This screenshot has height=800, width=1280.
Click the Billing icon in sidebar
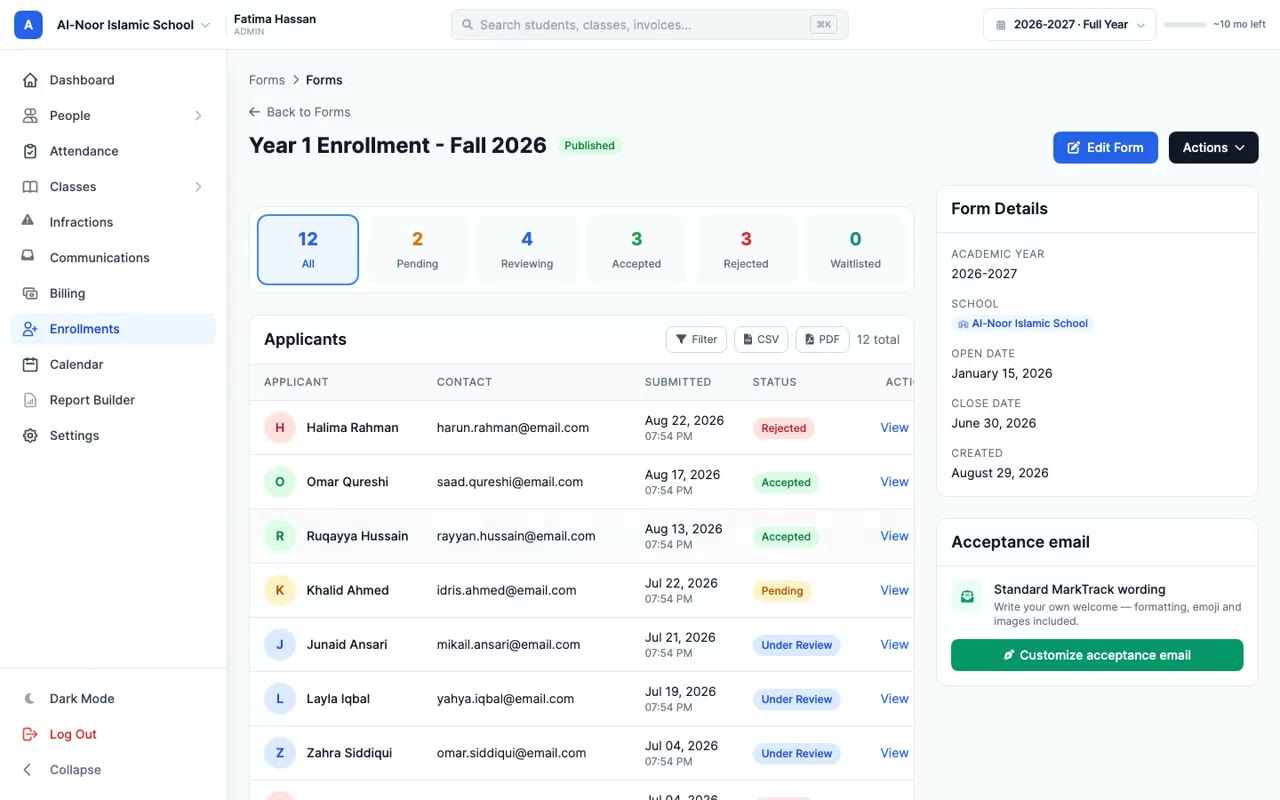[30, 293]
